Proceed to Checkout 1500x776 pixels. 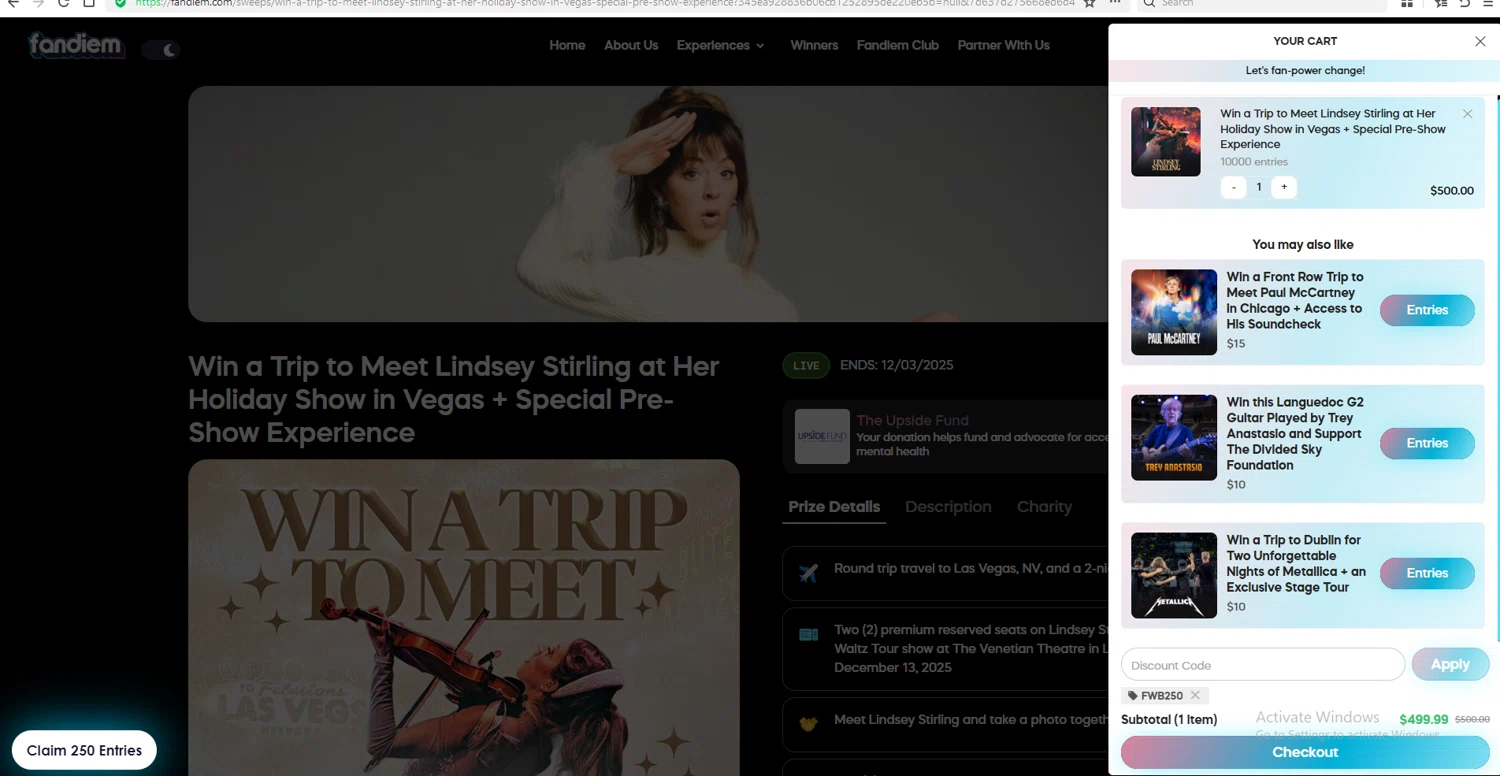1305,752
